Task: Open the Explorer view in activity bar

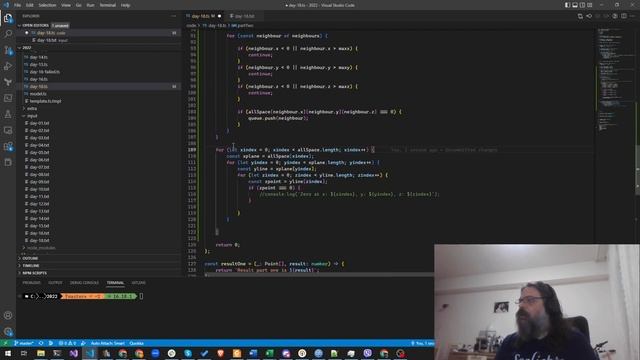Action: pos(8,18)
